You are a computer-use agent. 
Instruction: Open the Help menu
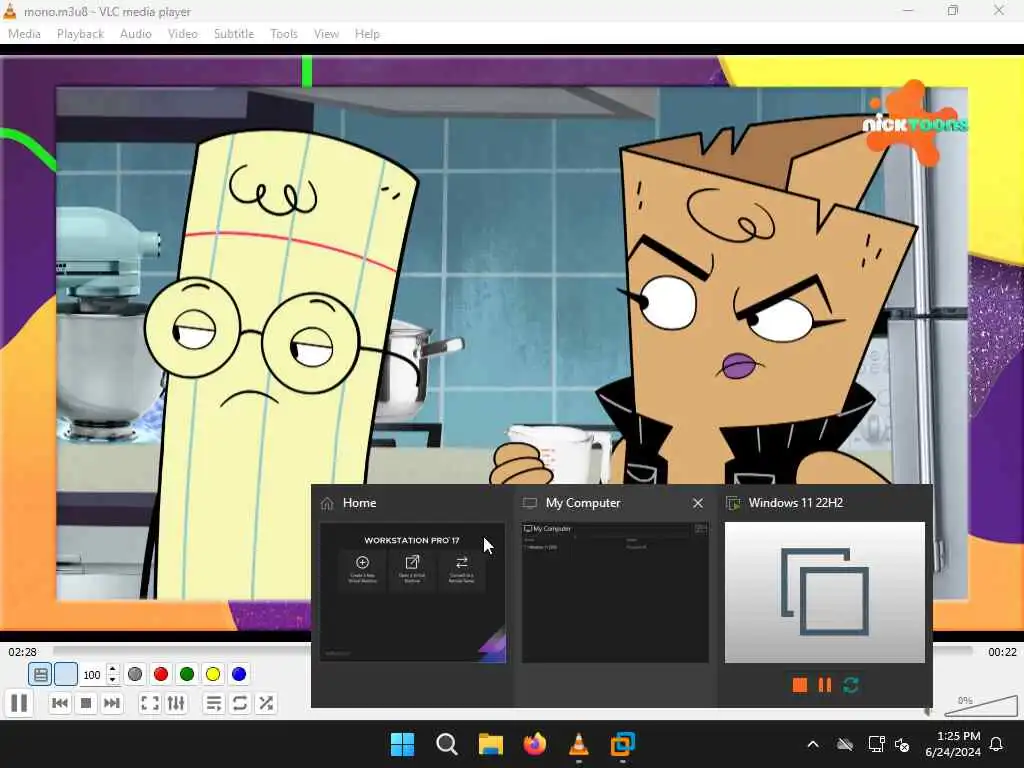pos(367,34)
